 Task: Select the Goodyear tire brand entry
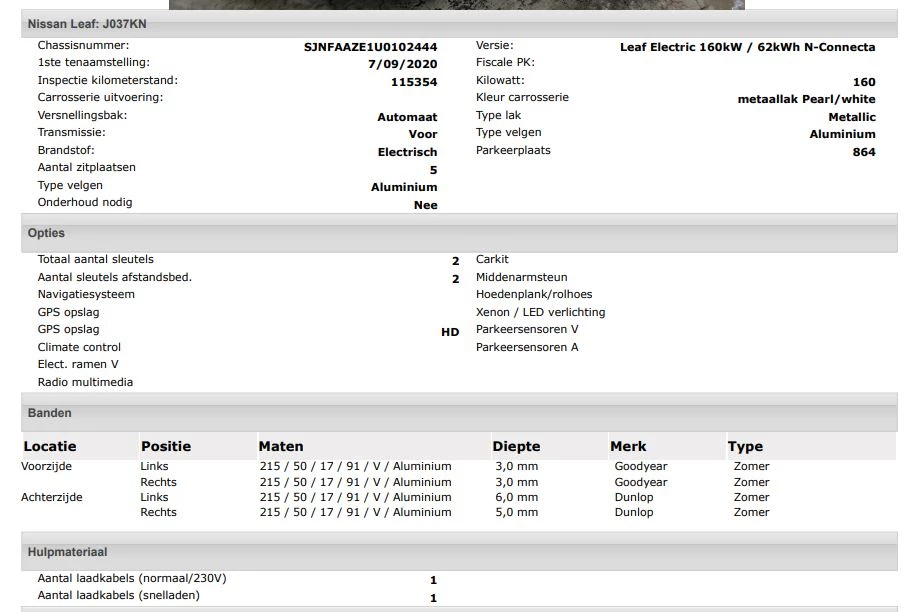pyautogui.click(x=638, y=466)
